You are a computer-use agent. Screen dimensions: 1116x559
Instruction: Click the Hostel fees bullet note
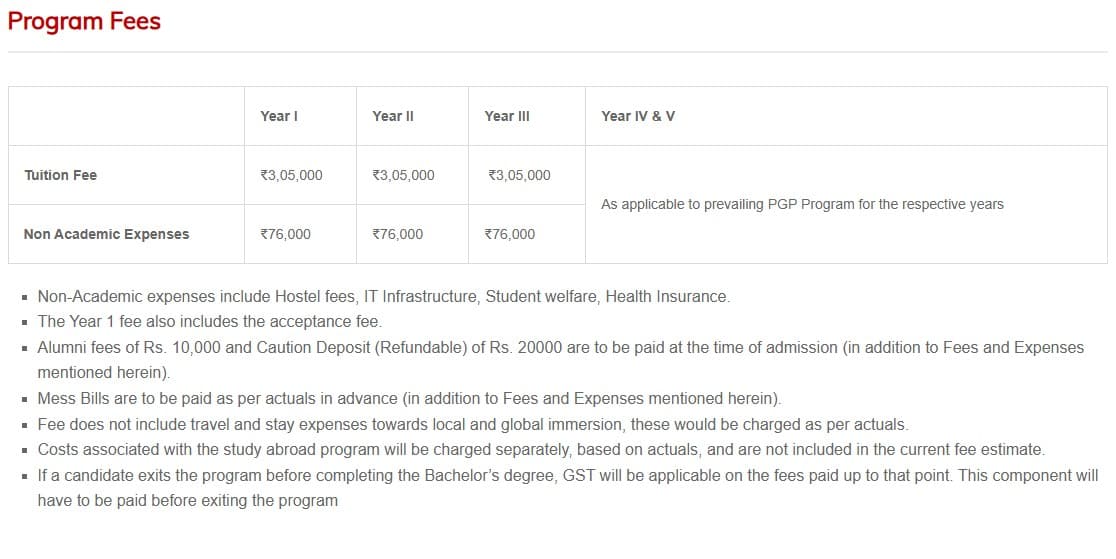click(383, 296)
